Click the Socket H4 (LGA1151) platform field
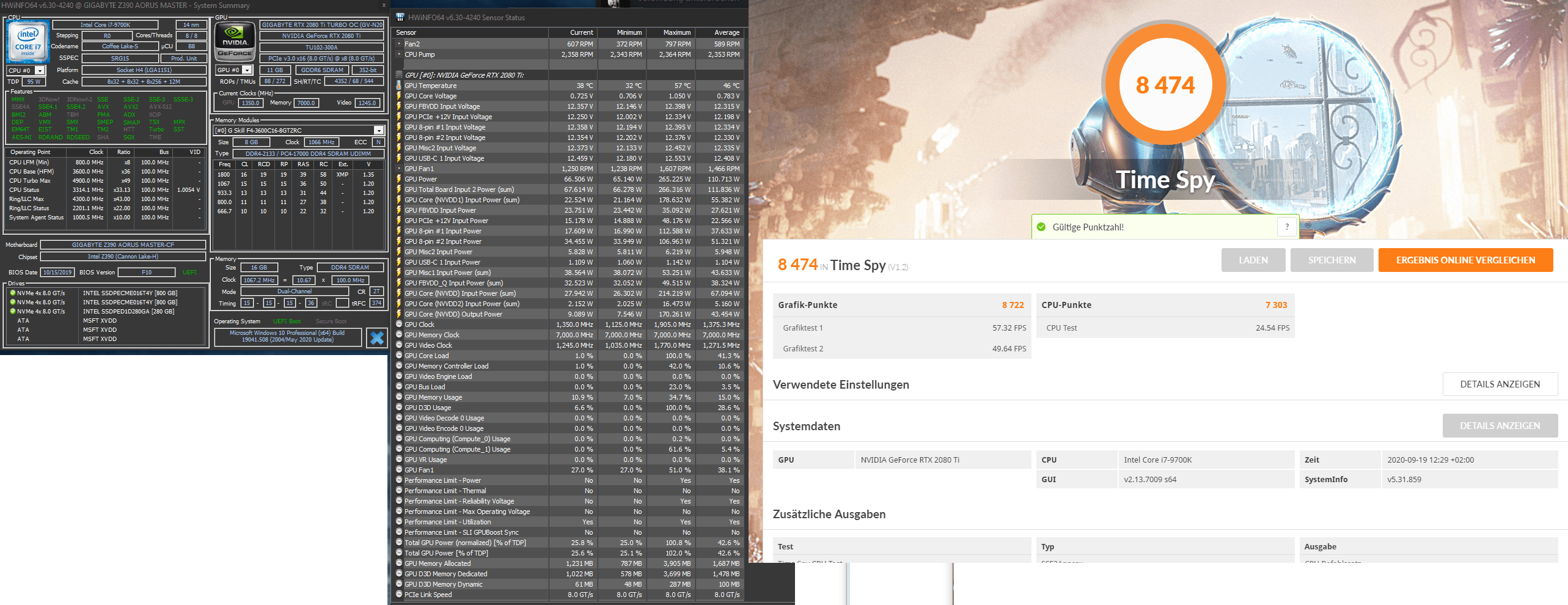The width and height of the screenshot is (1568, 605). (144, 70)
